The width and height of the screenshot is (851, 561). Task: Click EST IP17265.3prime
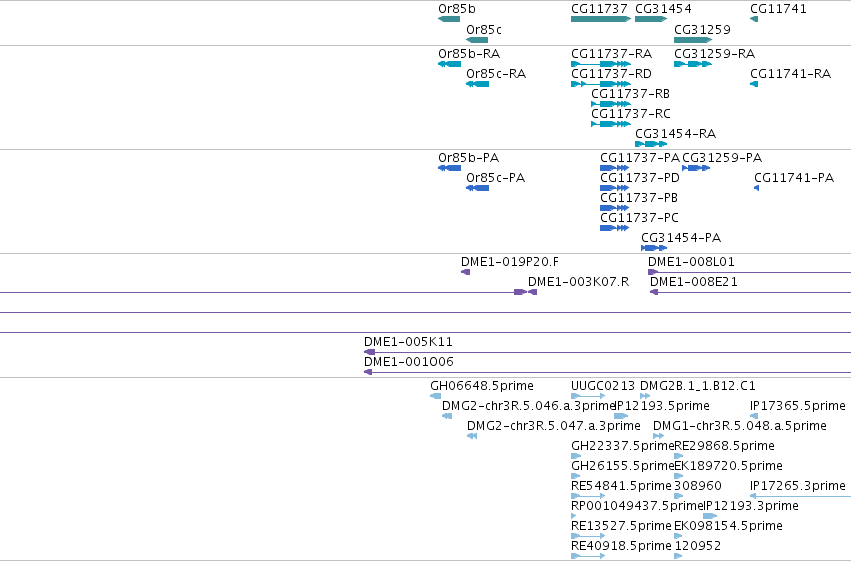point(798,487)
